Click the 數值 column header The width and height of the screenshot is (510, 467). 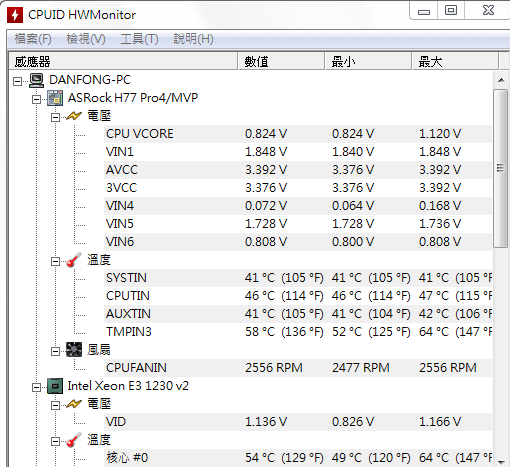pos(281,61)
